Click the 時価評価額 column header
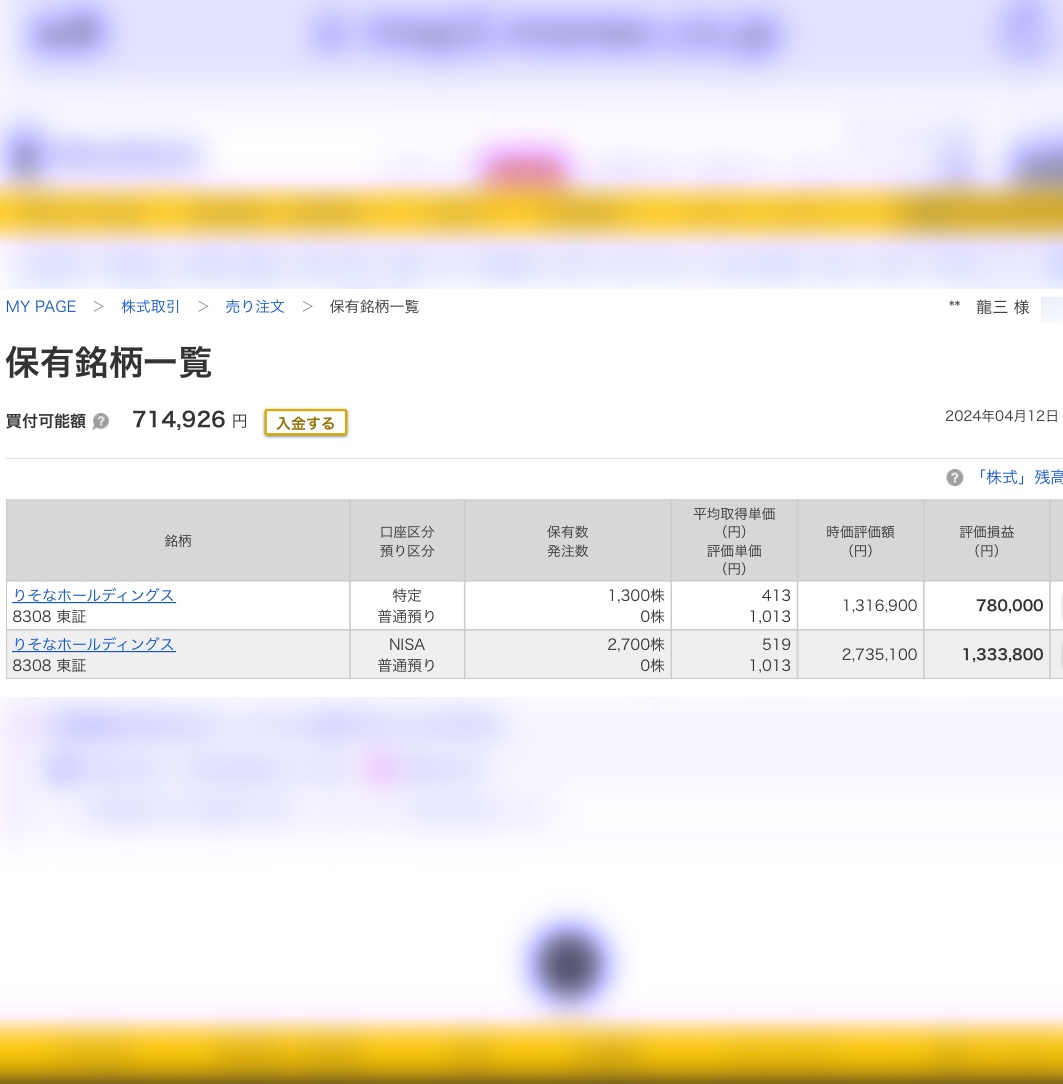This screenshot has width=1063, height=1084. pos(860,541)
